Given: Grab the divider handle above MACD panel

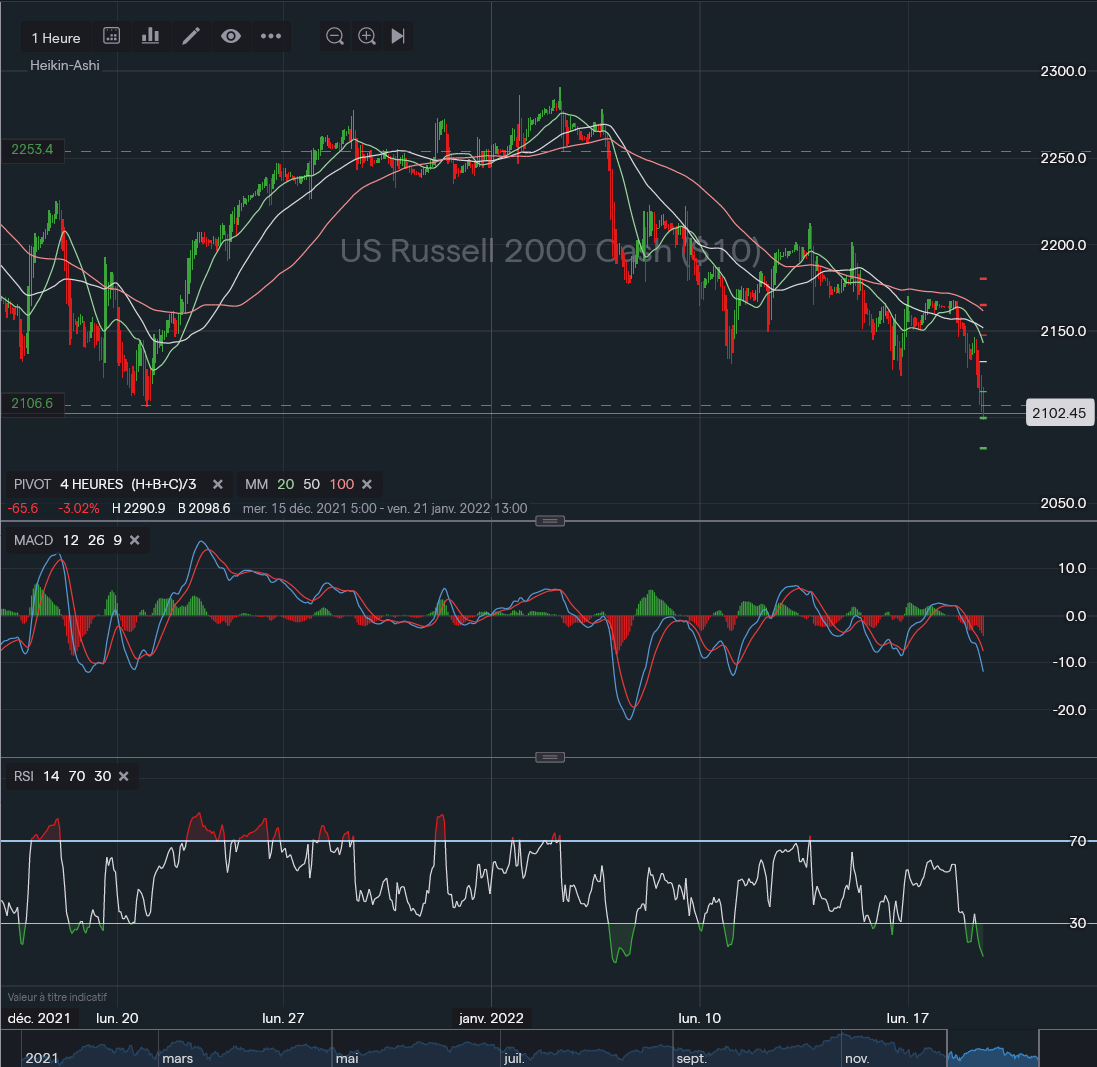Looking at the screenshot, I should pyautogui.click(x=550, y=521).
